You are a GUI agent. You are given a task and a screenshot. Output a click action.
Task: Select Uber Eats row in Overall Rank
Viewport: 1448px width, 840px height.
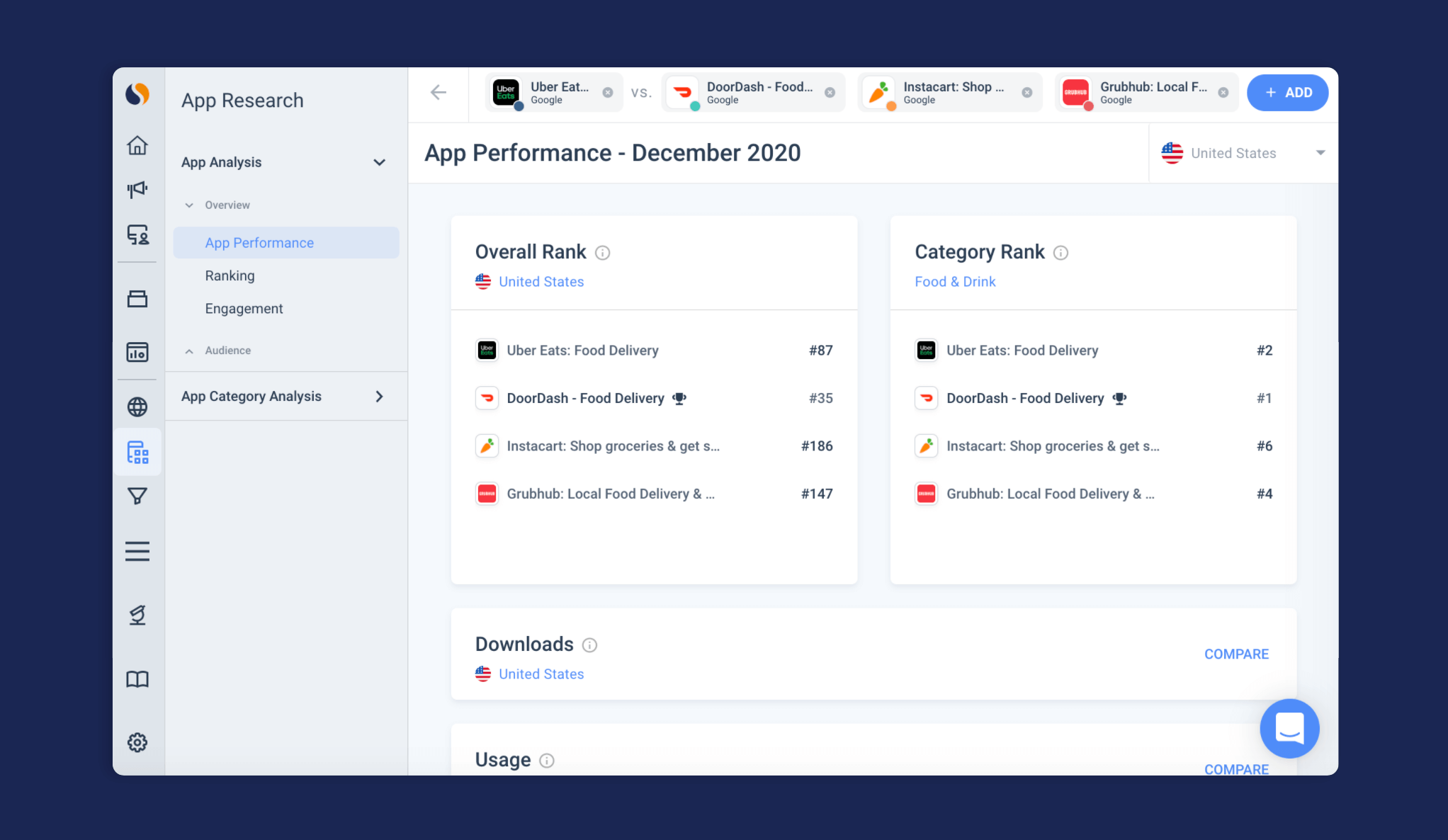654,351
